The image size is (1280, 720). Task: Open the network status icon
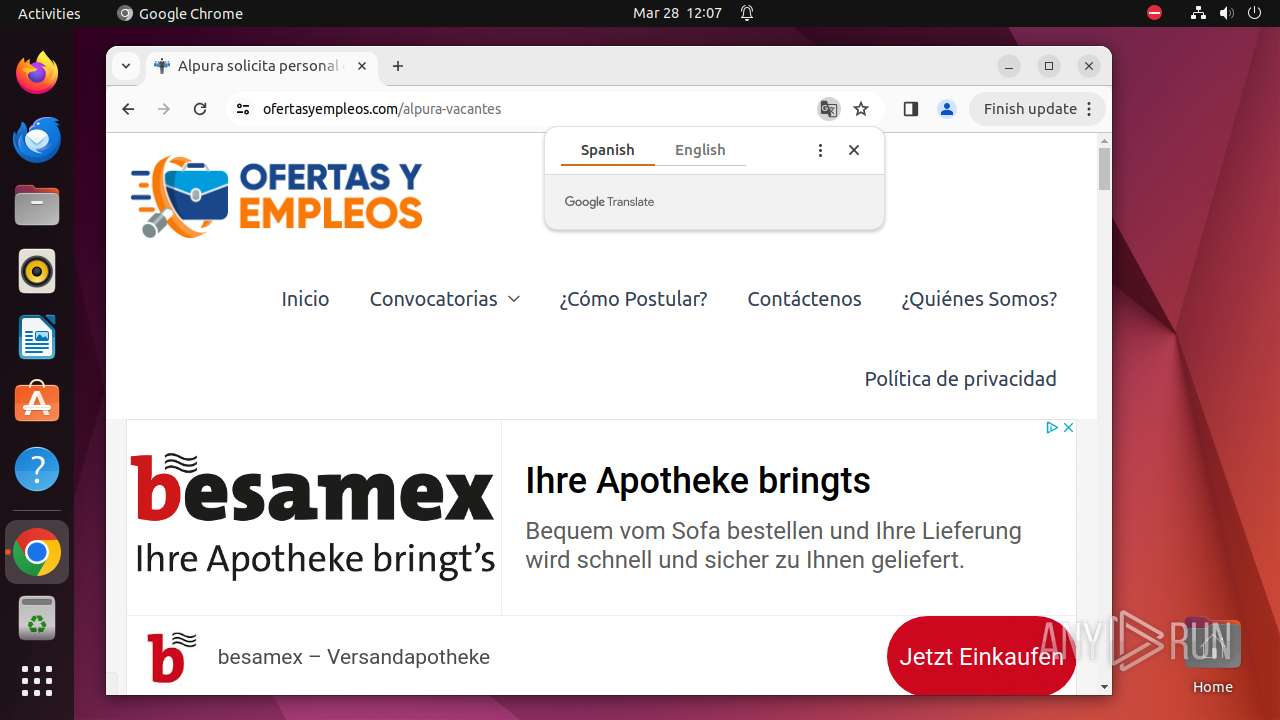pos(1198,13)
